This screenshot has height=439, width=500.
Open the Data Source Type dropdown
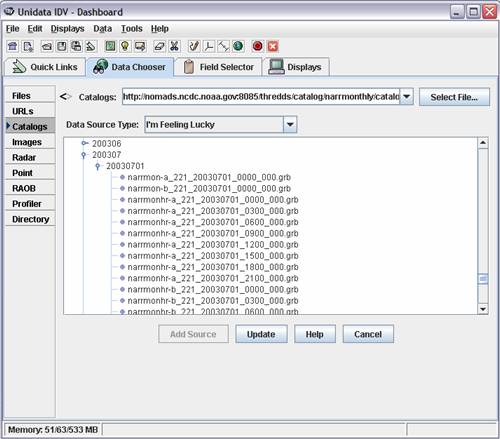290,124
